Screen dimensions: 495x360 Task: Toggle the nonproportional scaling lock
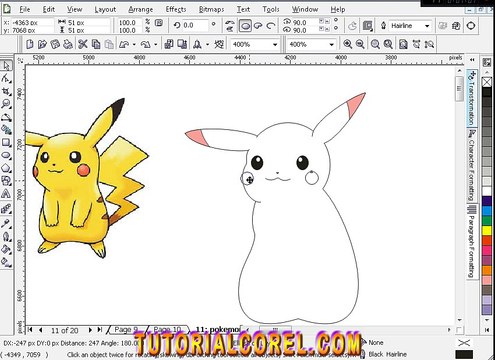(x=159, y=23)
